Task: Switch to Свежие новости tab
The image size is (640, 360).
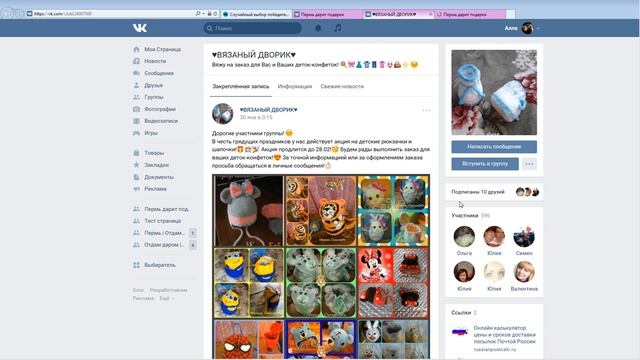Action: pyautogui.click(x=342, y=87)
